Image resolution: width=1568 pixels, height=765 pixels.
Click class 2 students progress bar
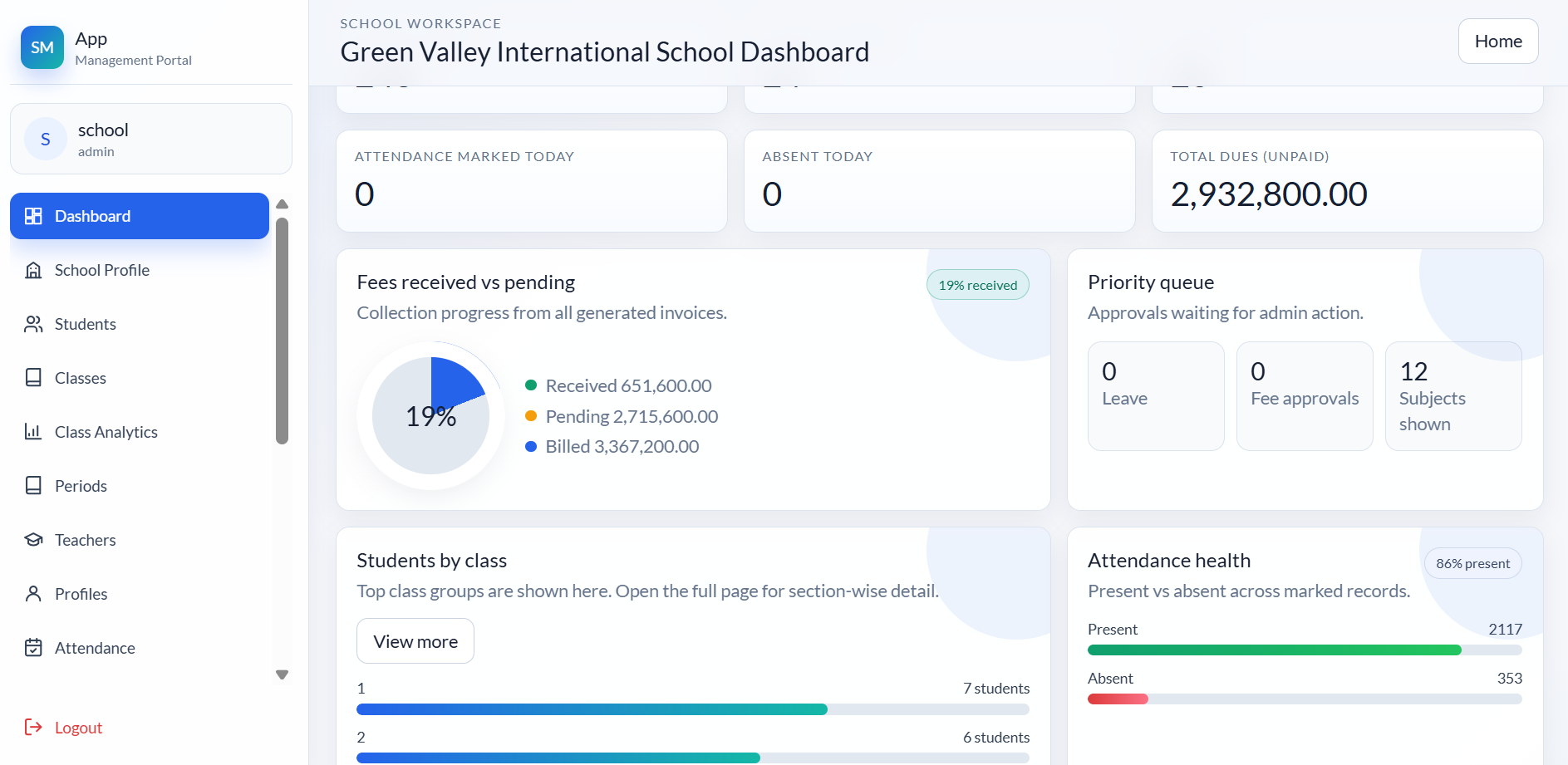pos(693,758)
